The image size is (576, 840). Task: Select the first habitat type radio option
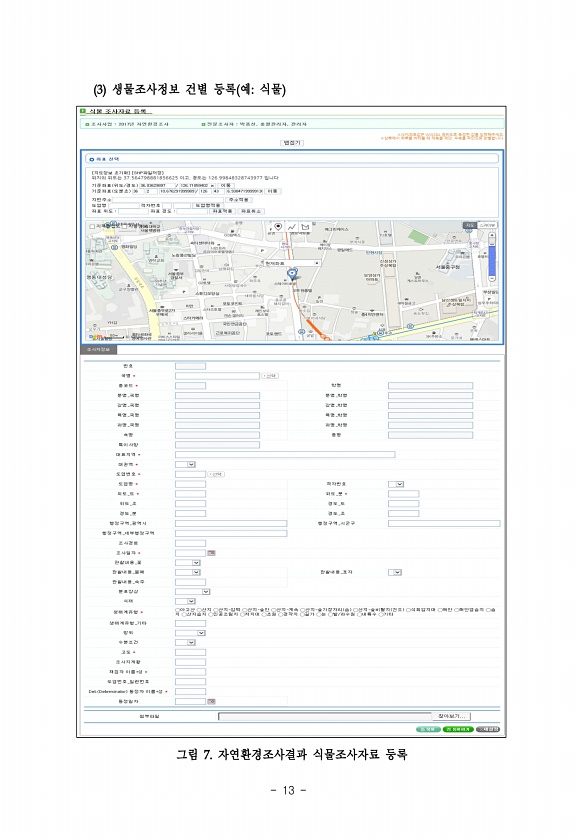[178, 610]
